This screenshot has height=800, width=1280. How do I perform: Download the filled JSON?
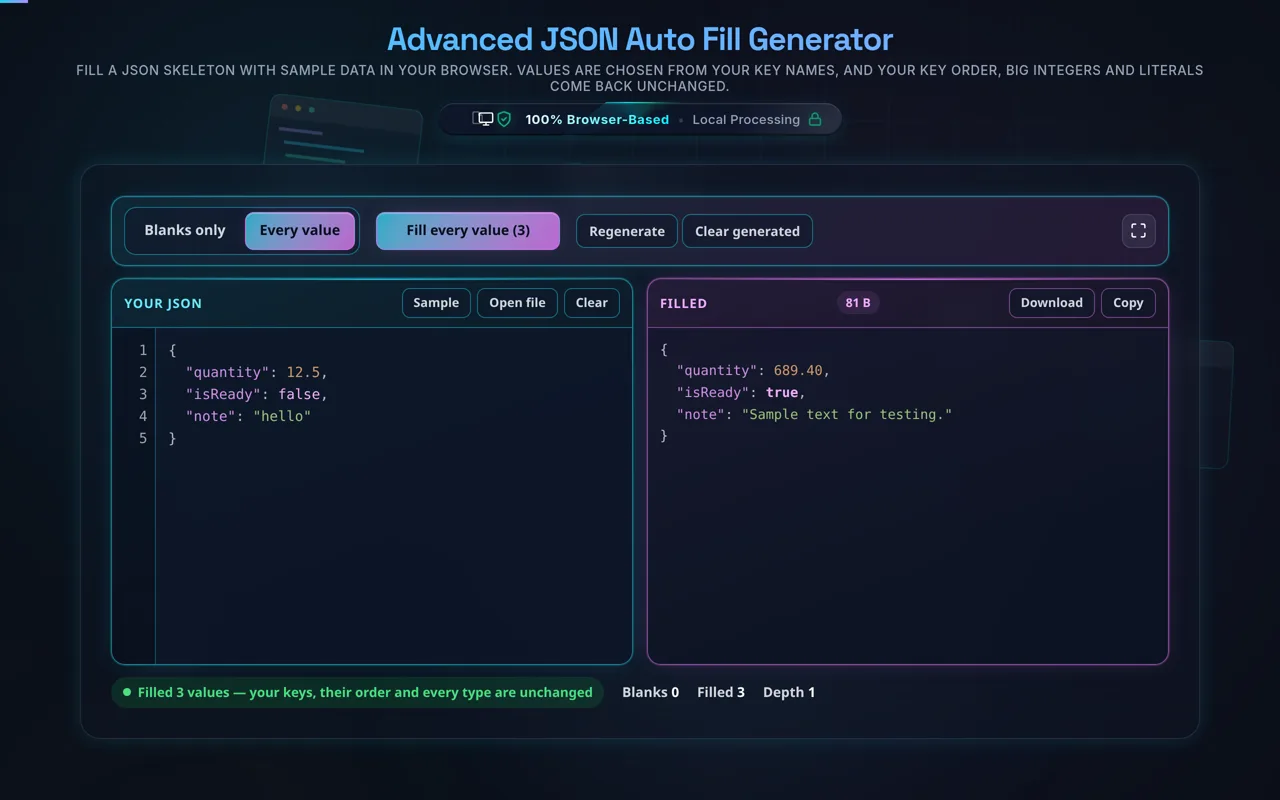click(1052, 303)
